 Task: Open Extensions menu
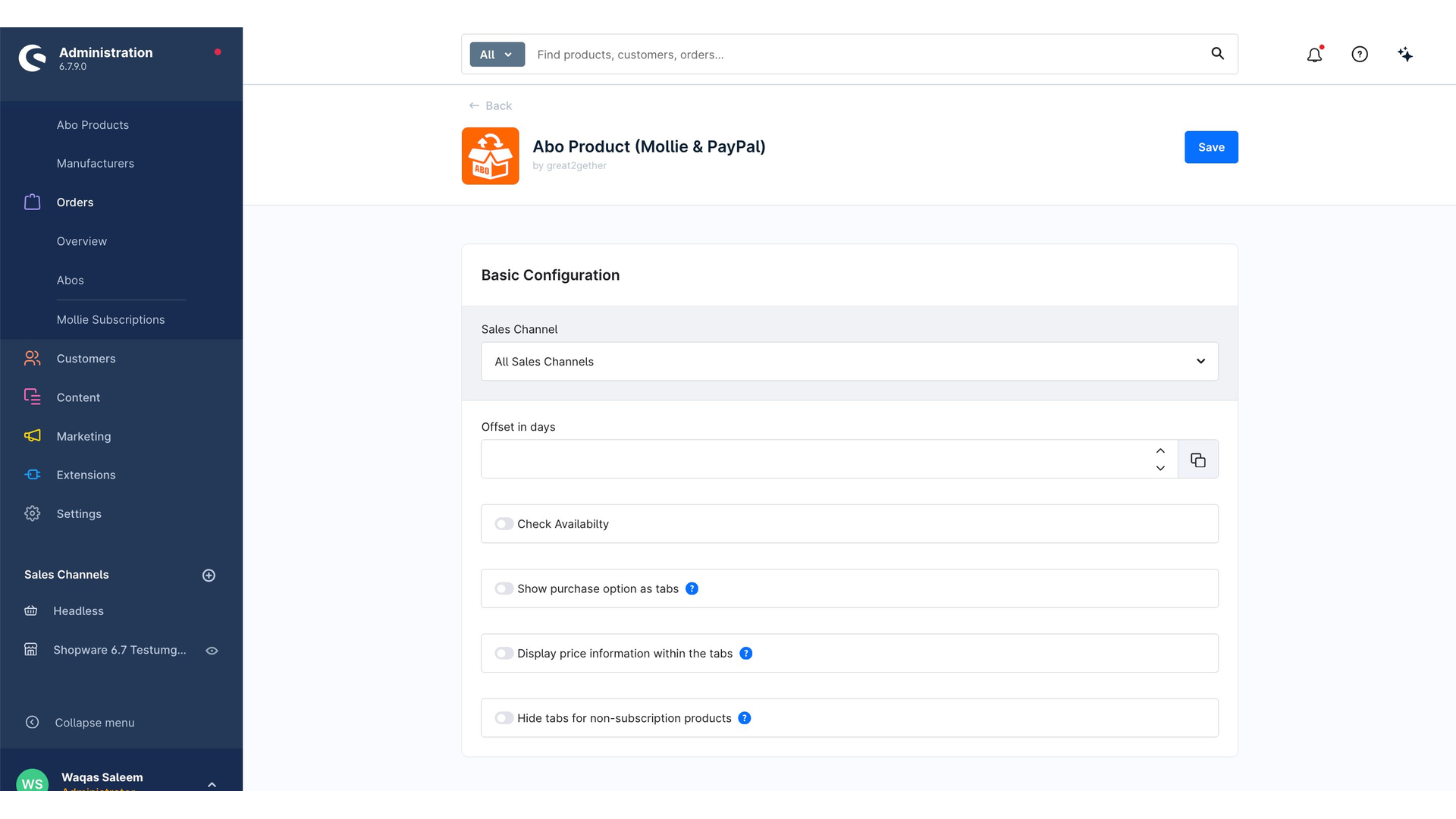tap(86, 475)
